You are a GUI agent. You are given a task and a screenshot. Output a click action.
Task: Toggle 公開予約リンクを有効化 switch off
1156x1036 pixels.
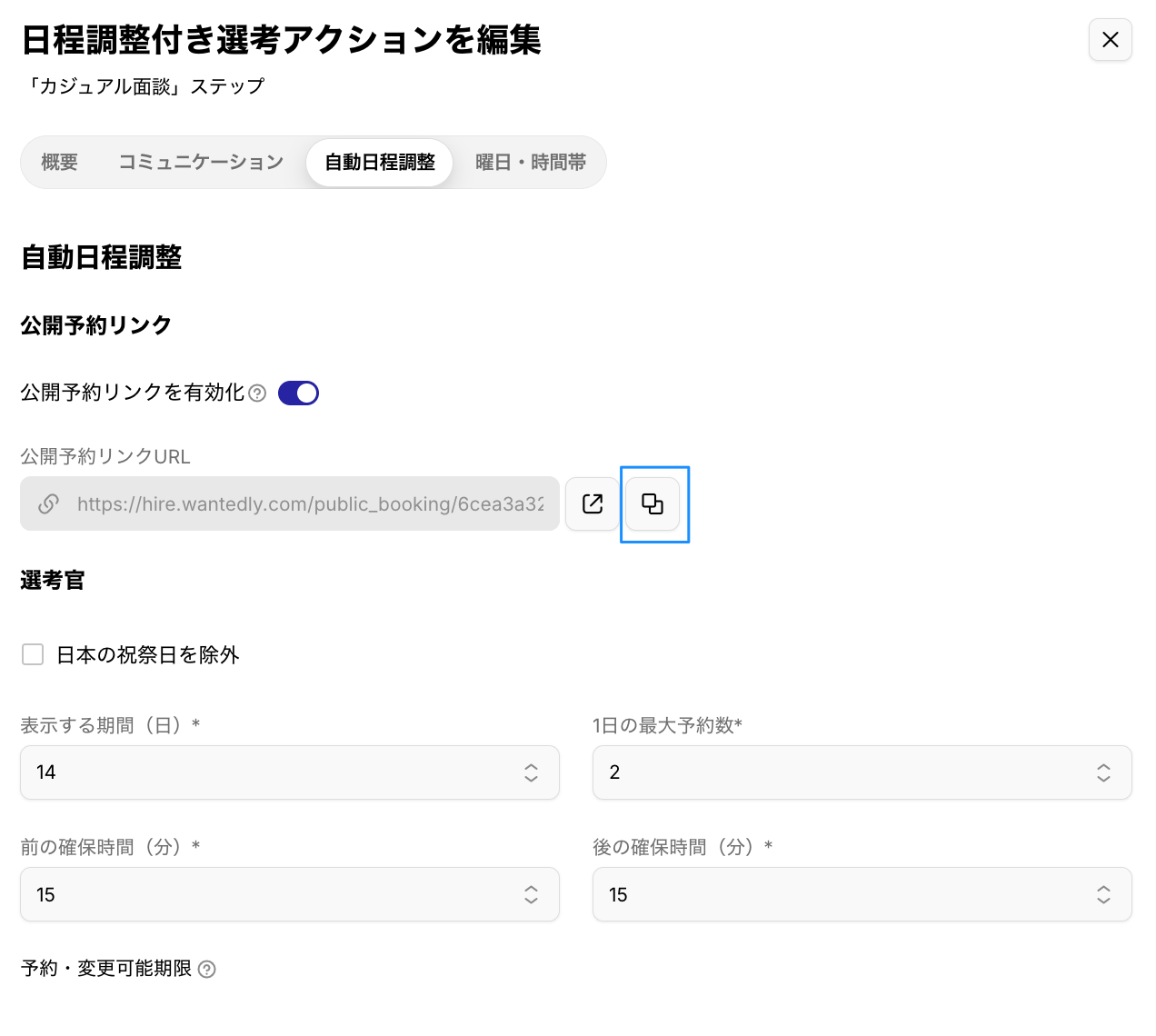coord(298,393)
